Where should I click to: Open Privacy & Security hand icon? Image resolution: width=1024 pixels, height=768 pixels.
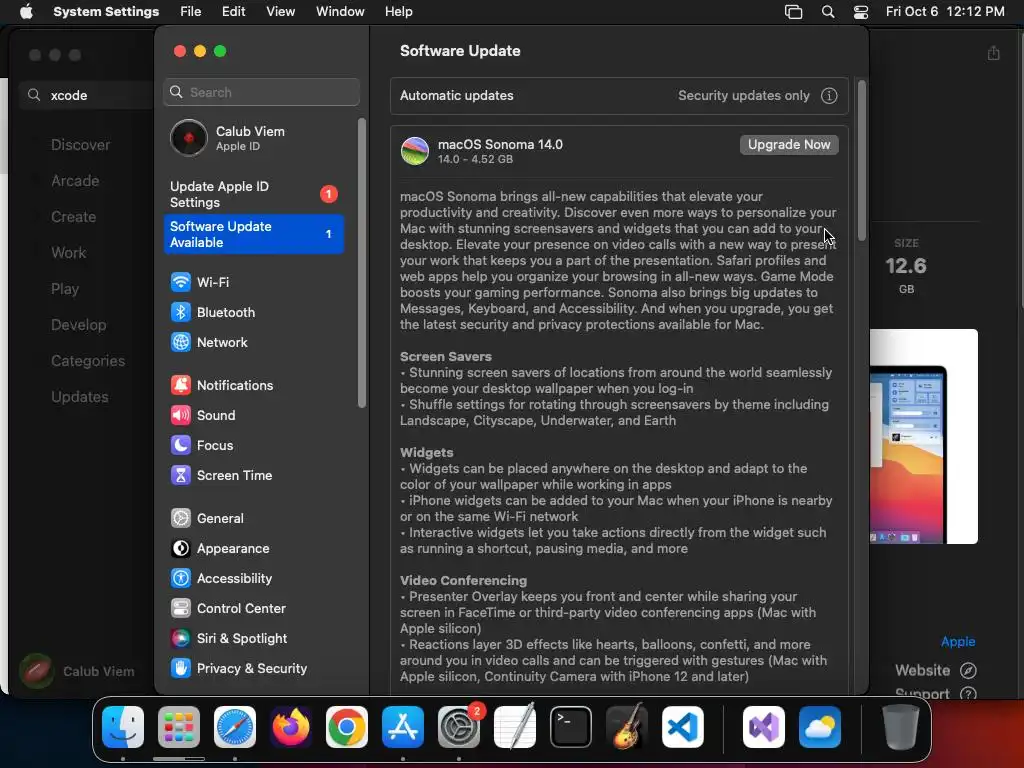coord(181,668)
